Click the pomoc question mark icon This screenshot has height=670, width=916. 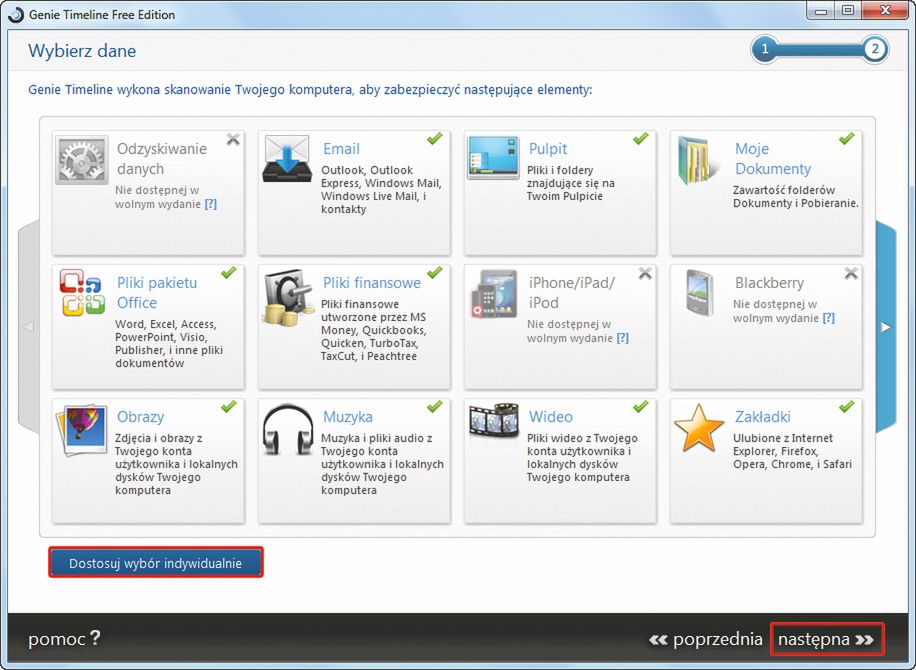(x=95, y=638)
